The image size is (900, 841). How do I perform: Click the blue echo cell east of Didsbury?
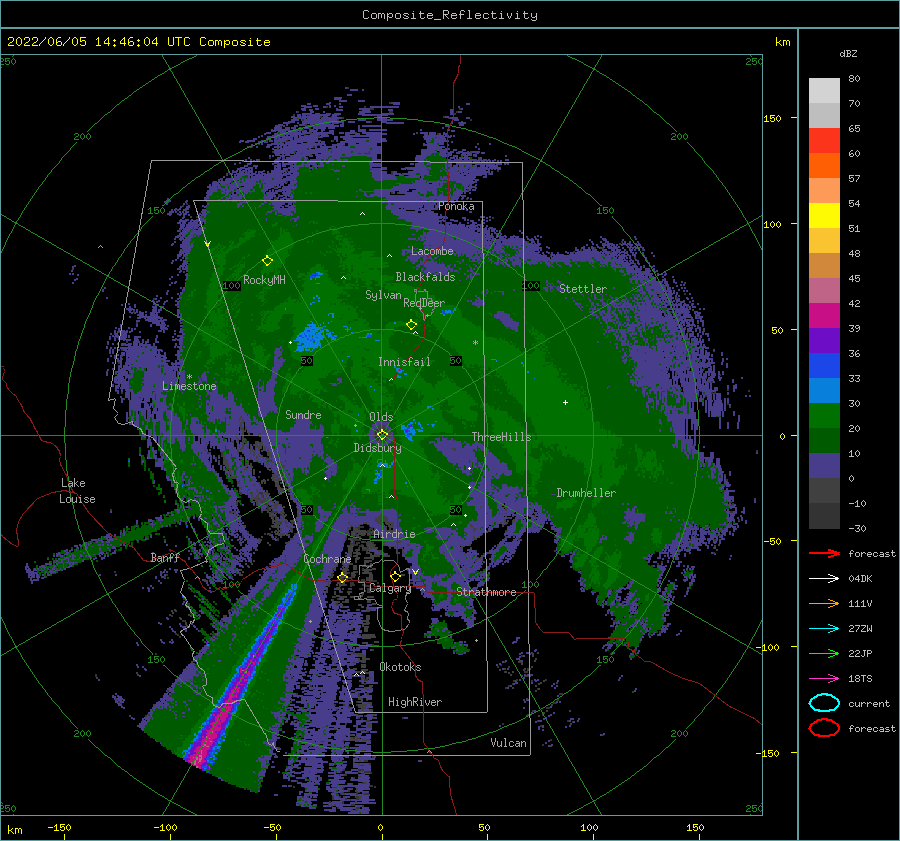tap(411, 428)
